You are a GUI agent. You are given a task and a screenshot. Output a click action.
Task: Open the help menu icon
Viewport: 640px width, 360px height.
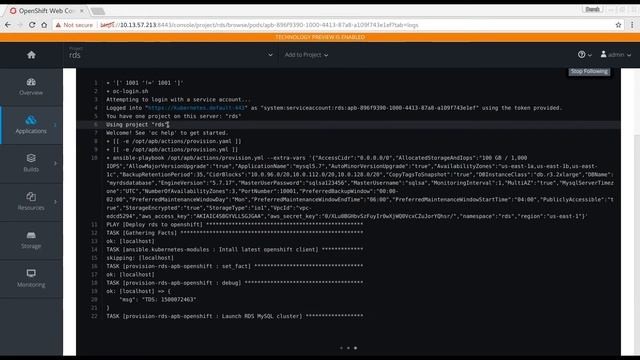[584, 54]
